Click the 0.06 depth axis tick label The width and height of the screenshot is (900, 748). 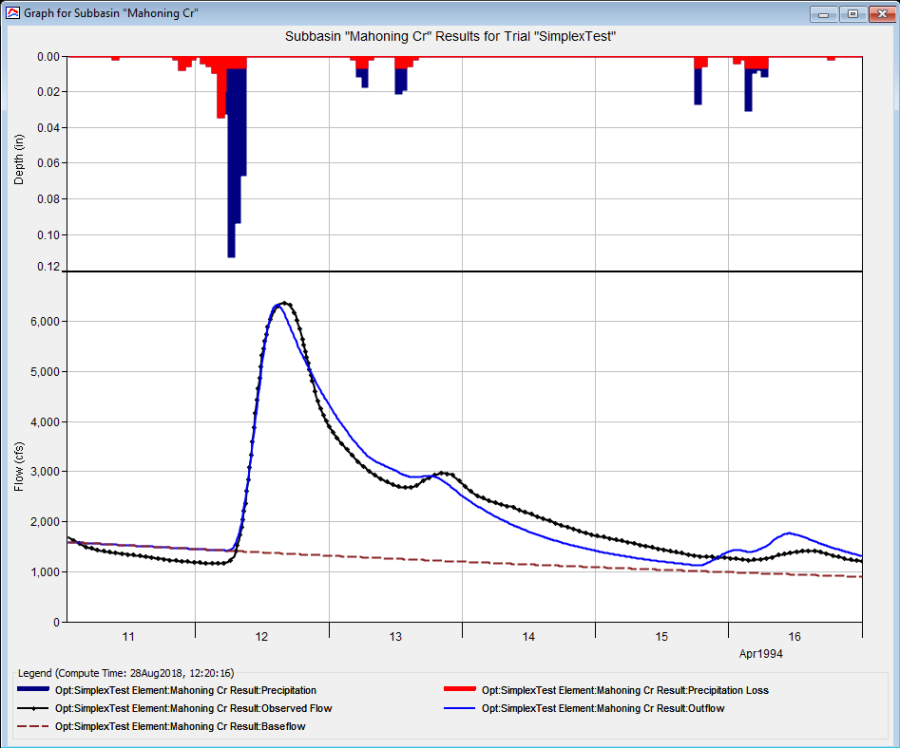pyautogui.click(x=48, y=163)
